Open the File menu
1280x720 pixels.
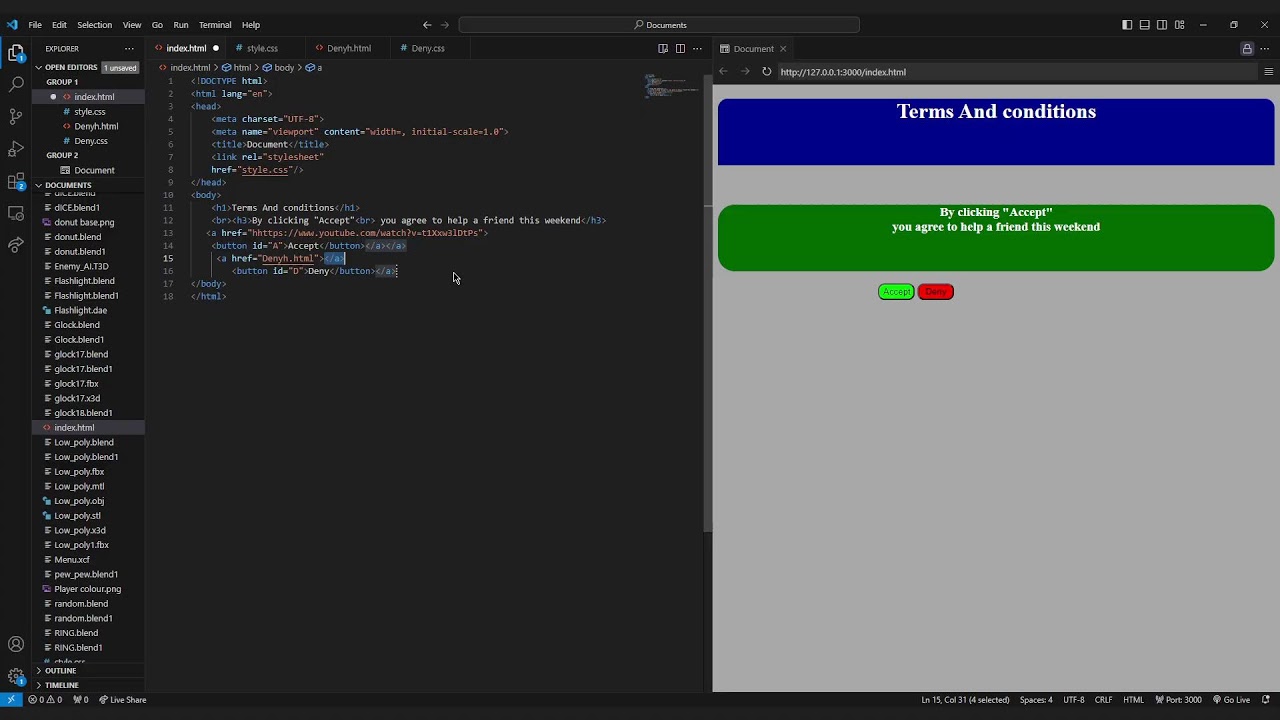pyautogui.click(x=35, y=25)
